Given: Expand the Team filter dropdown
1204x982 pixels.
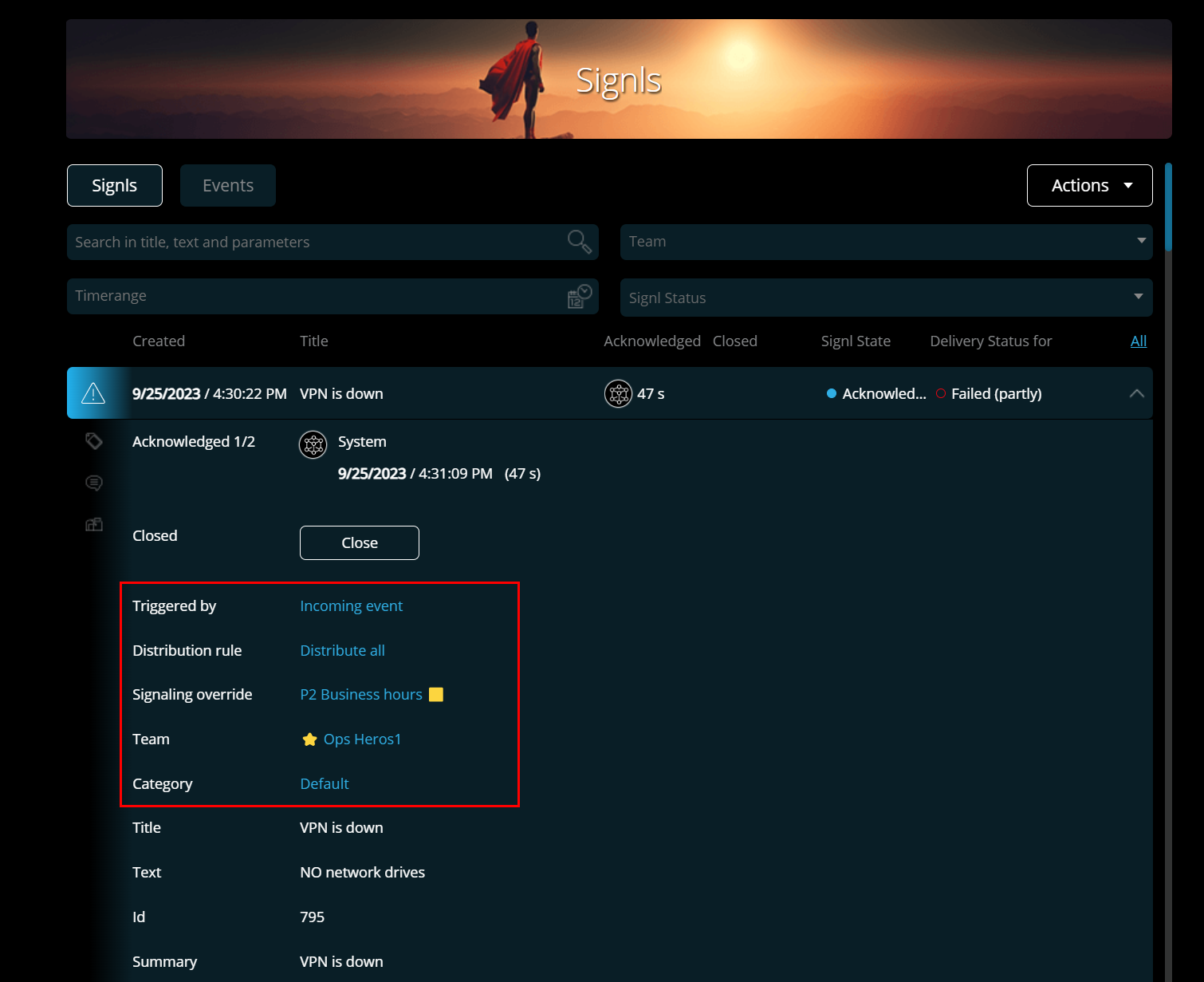Looking at the screenshot, I should point(887,242).
